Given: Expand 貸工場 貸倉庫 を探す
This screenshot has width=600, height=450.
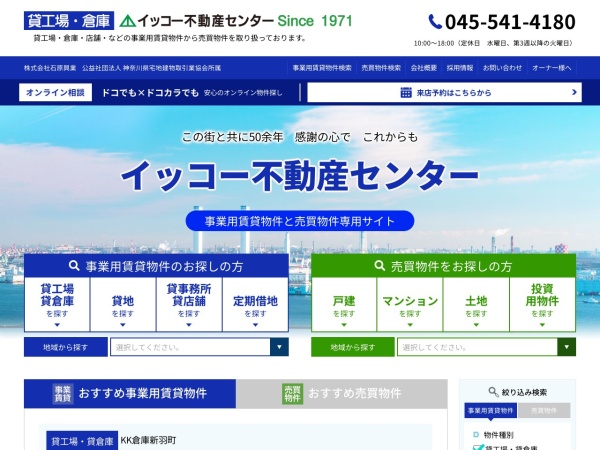Looking at the screenshot, I should (x=57, y=304).
